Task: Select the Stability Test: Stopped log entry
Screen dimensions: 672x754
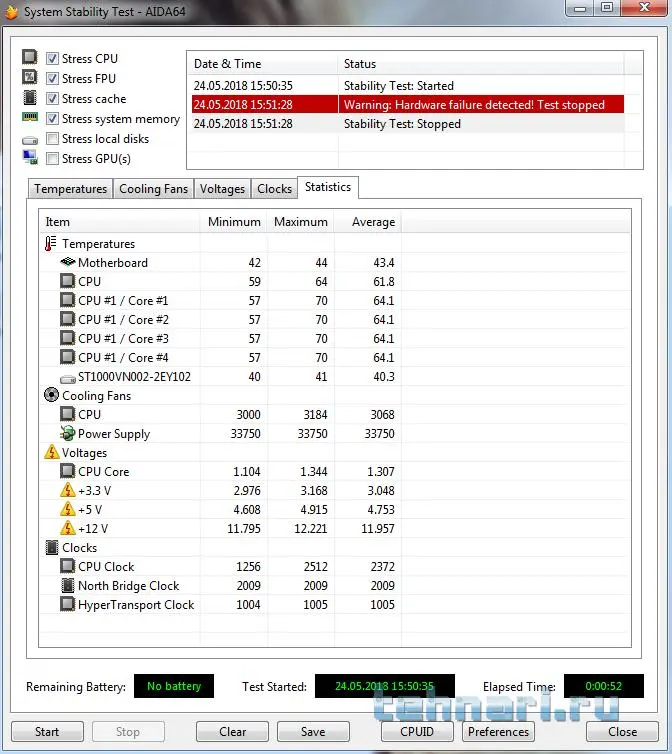Action: tap(408, 124)
